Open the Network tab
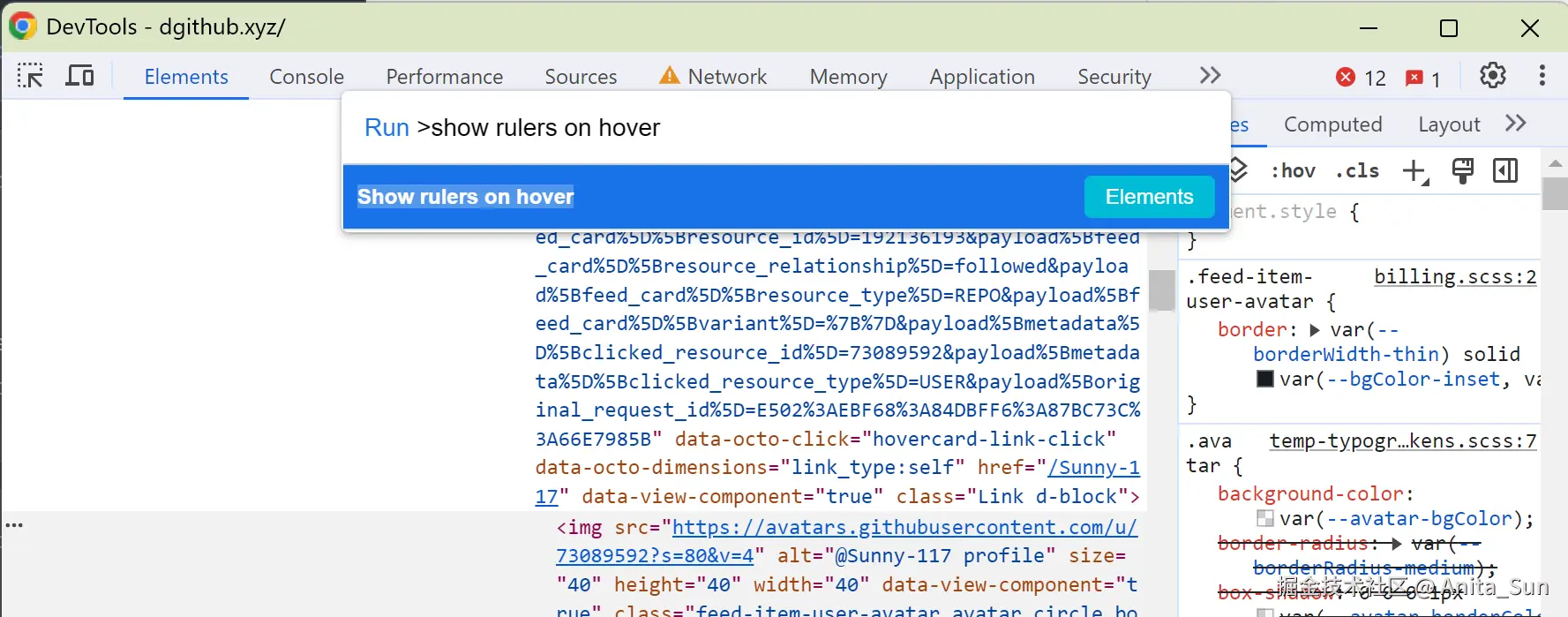This screenshot has height=617, width=1568. [x=714, y=77]
